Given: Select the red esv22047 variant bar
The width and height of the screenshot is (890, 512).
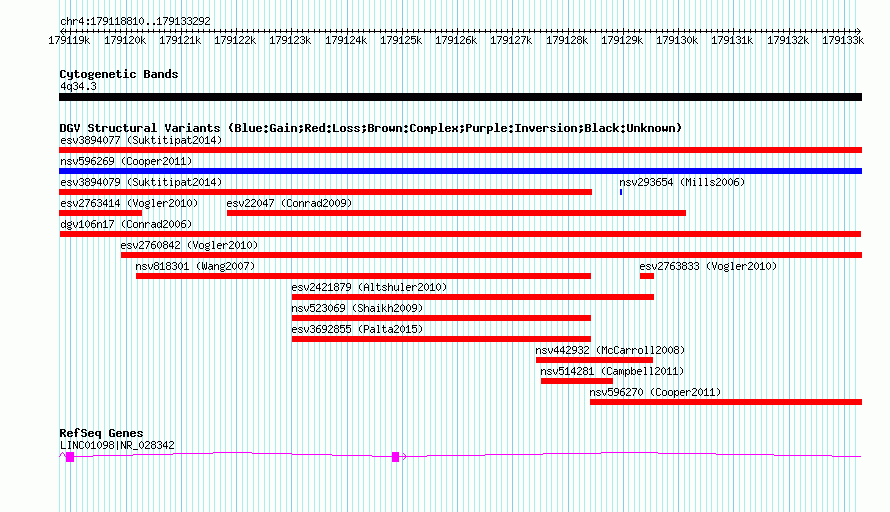Looking at the screenshot, I should point(456,213).
